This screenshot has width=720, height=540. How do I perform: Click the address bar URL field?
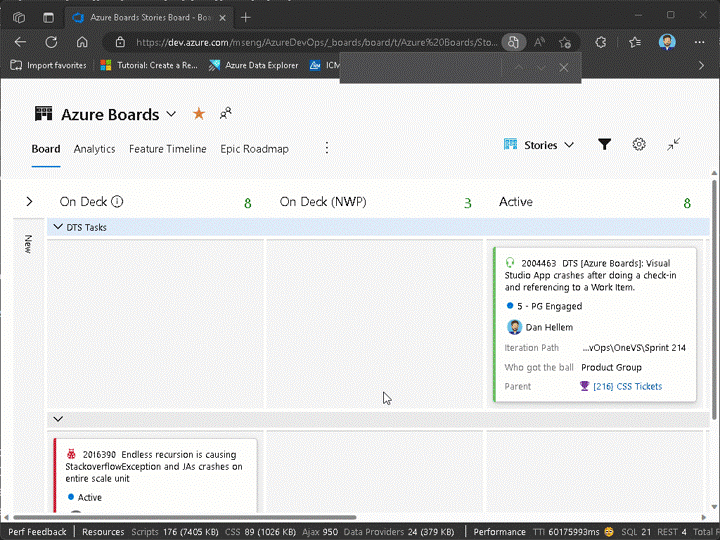[x=317, y=43]
